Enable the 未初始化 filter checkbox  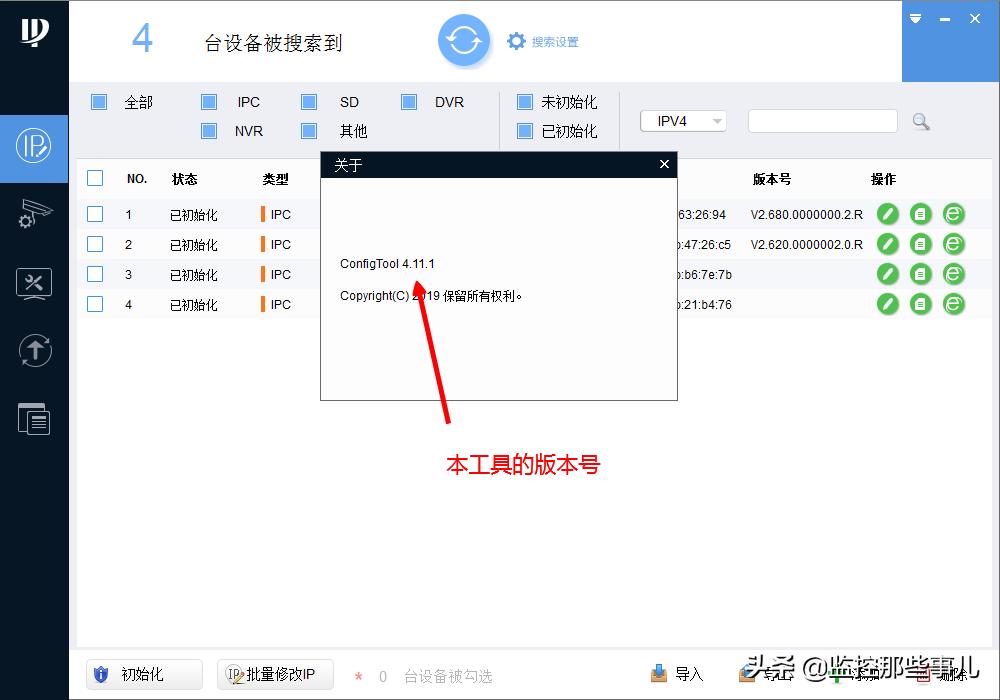point(524,101)
